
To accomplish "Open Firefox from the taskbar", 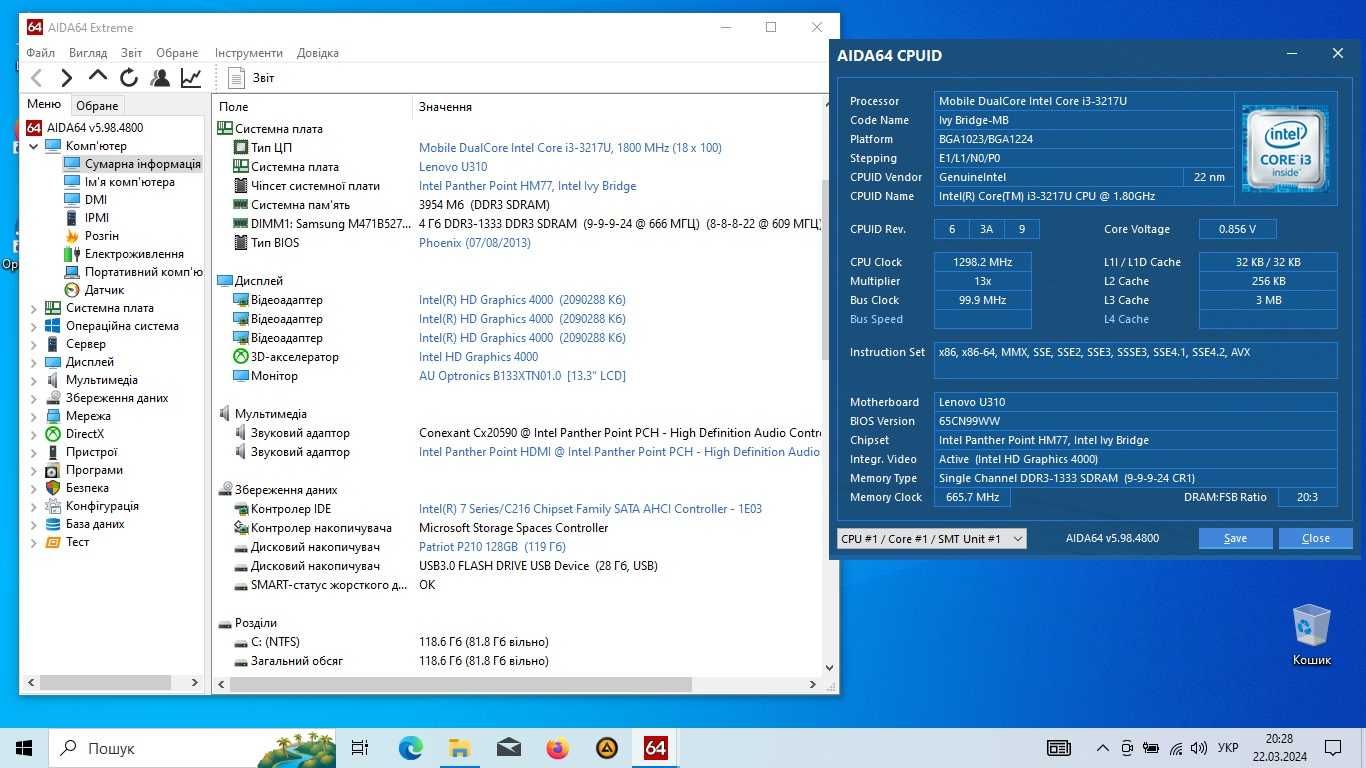I will (557, 748).
